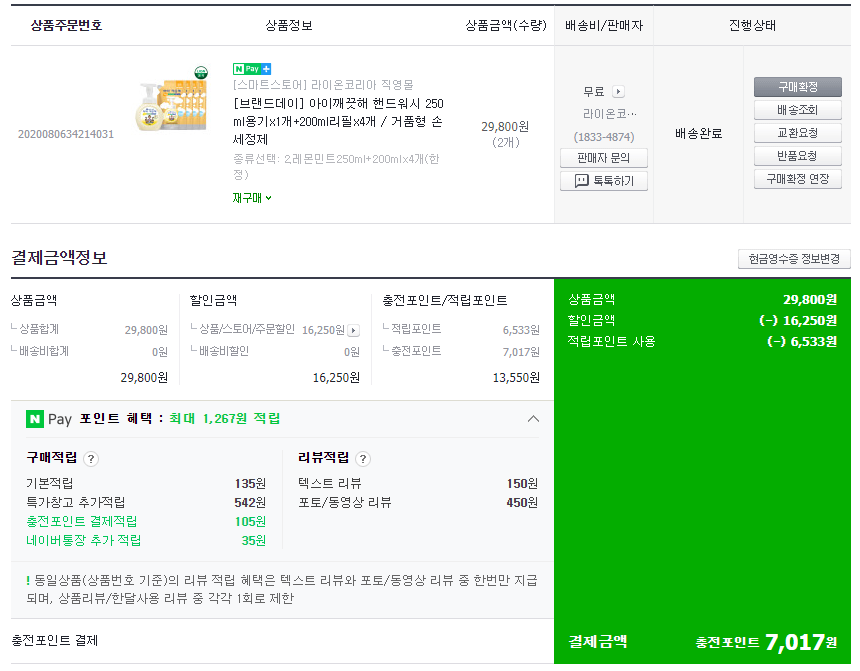Viewport: 860px width, 671px height.
Task: Click 할인금액 (-) 16,250원 in green panel
Action: click(x=703, y=320)
